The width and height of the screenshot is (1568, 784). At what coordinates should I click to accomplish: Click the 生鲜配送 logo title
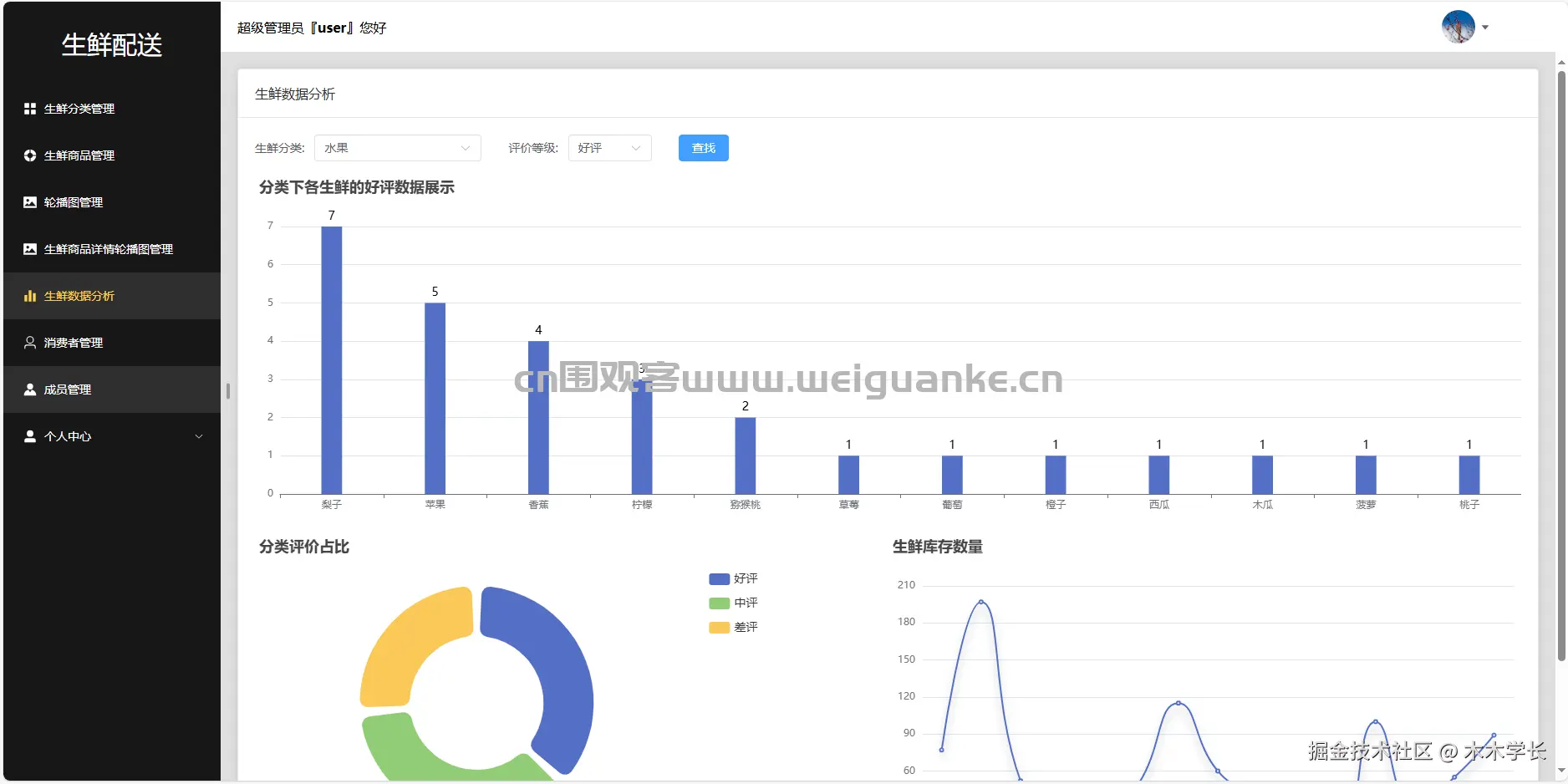[x=112, y=44]
